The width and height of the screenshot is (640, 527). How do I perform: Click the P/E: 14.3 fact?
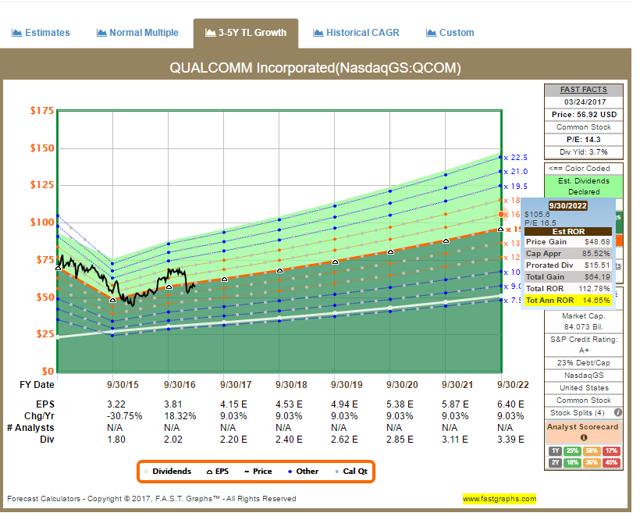pyautogui.click(x=584, y=140)
